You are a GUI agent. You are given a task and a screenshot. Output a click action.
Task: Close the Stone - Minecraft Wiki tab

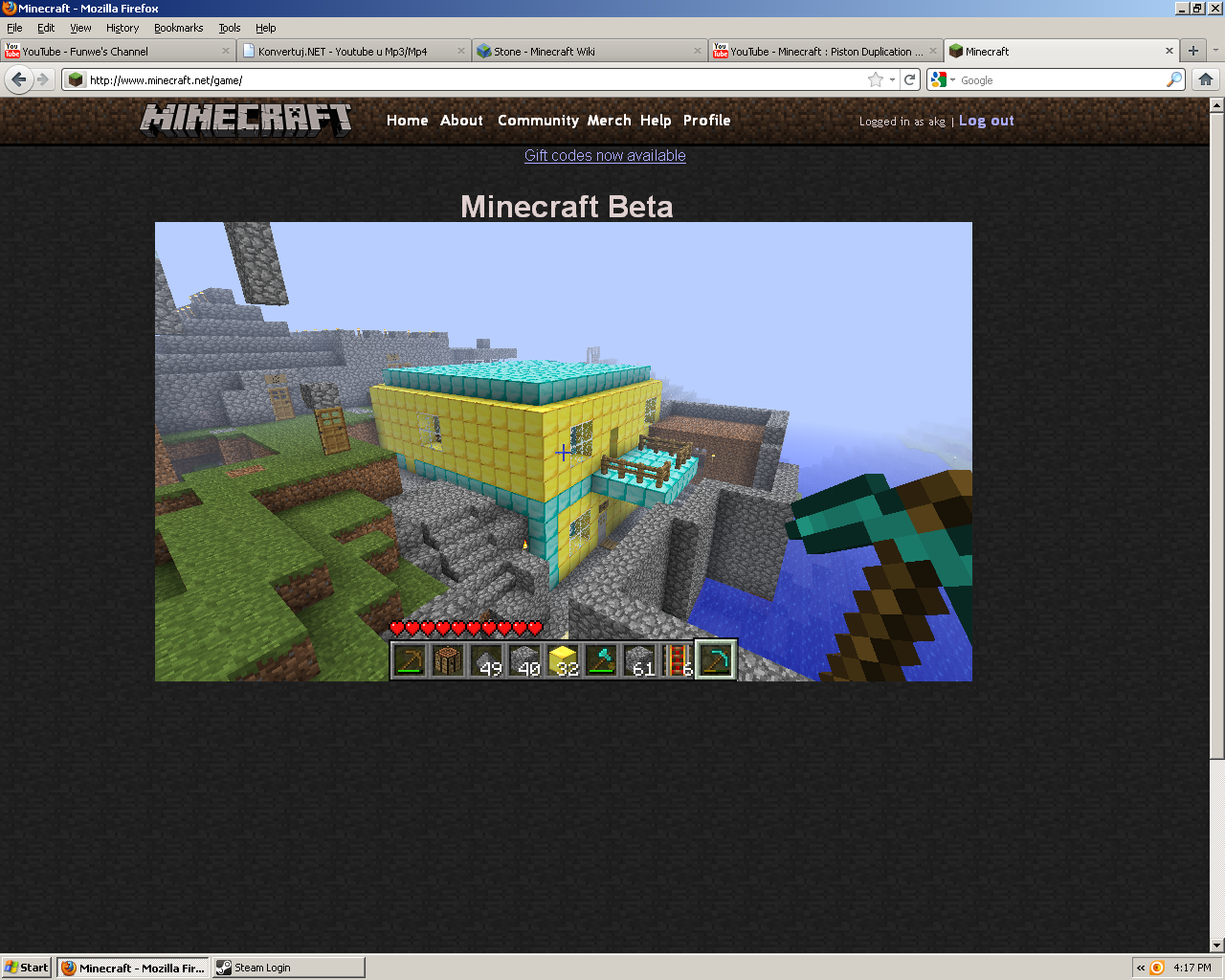pos(698,51)
